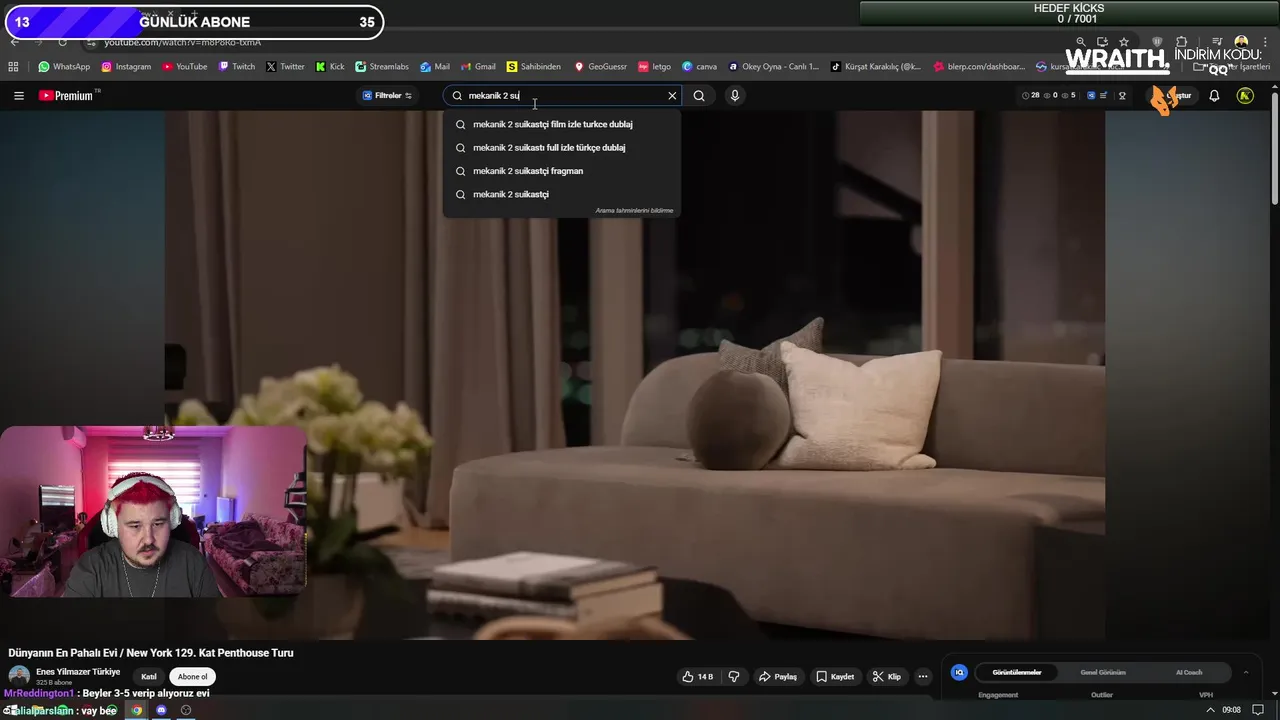Open the taskbar clock 09:08
Viewport: 1280px width, 720px height.
pyautogui.click(x=1232, y=711)
